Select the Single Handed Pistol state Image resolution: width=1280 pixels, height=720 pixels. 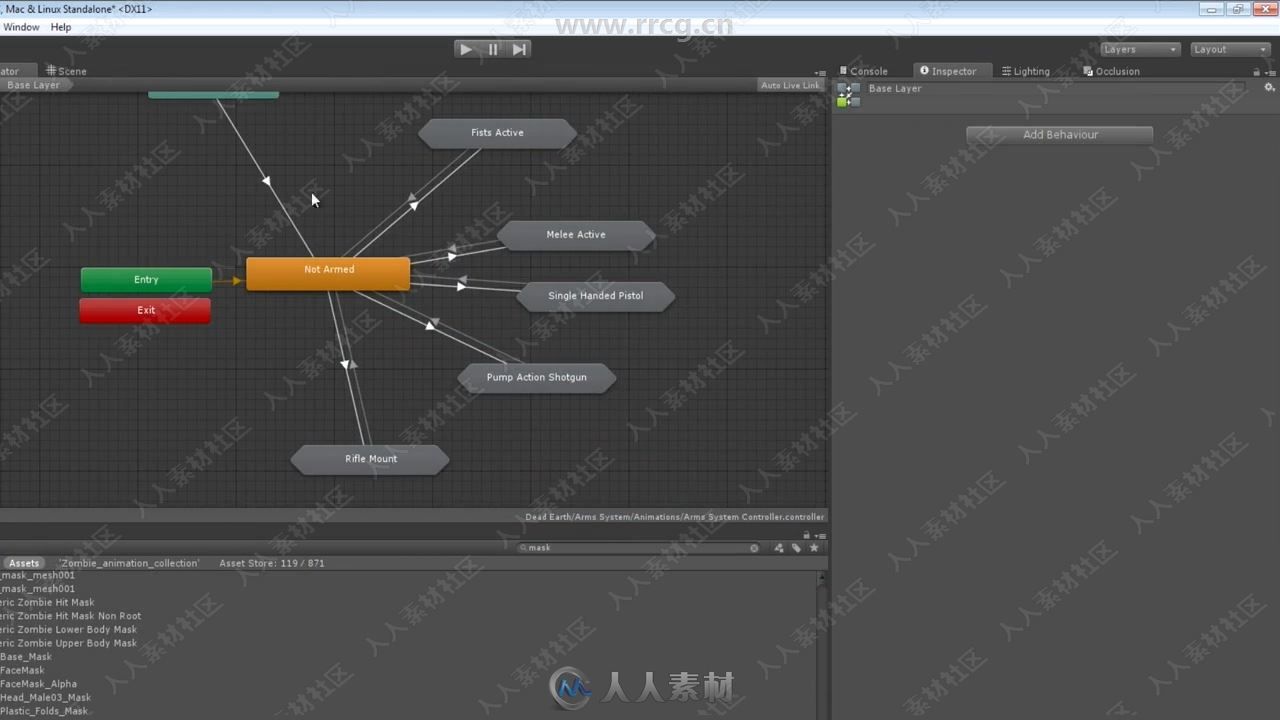(x=596, y=296)
